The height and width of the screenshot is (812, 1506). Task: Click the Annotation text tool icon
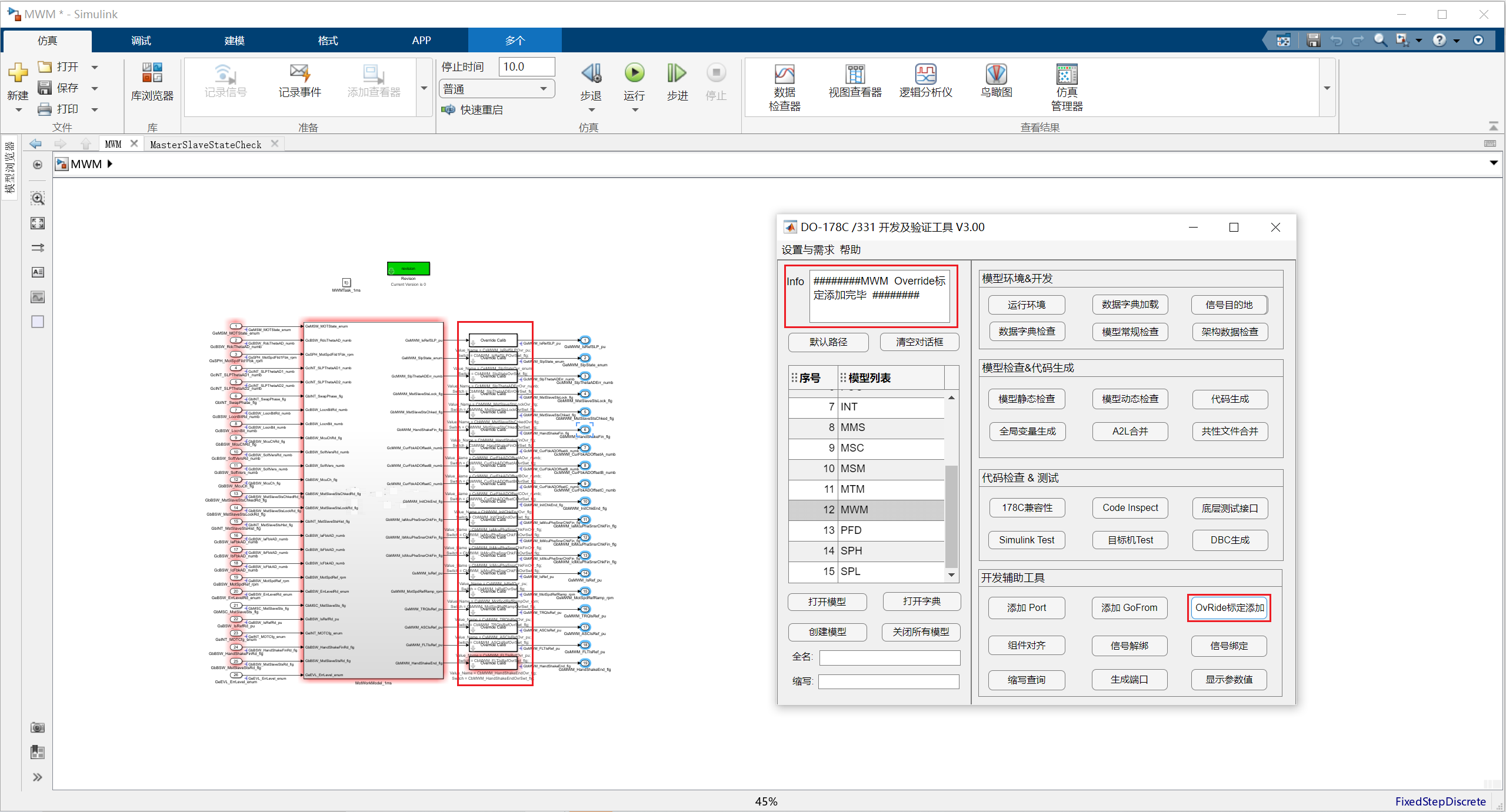(x=38, y=272)
